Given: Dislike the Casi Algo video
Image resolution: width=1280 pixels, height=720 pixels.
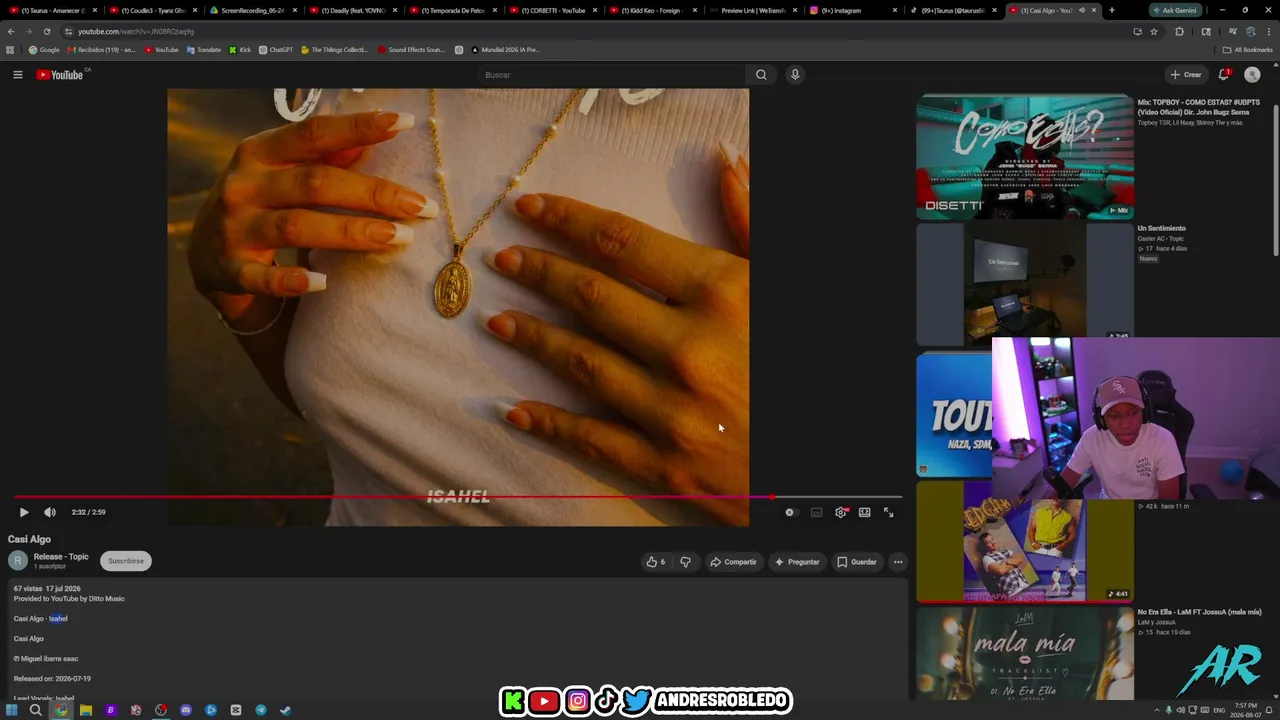Looking at the screenshot, I should (685, 562).
